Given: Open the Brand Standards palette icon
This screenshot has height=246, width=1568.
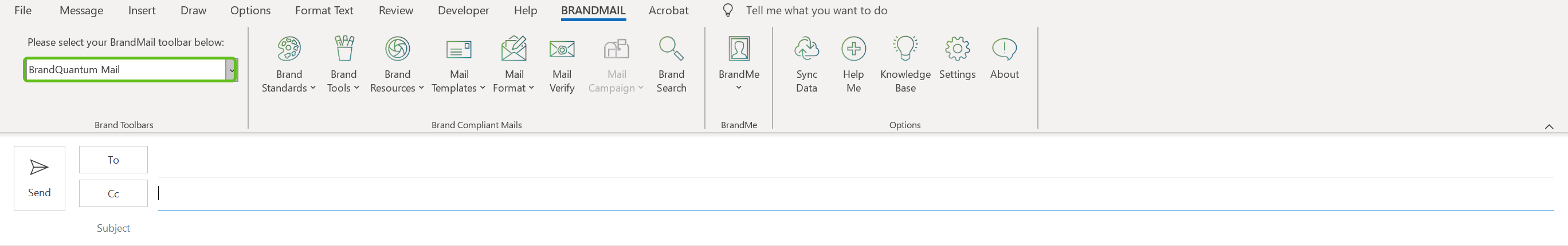Looking at the screenshot, I should 288,49.
